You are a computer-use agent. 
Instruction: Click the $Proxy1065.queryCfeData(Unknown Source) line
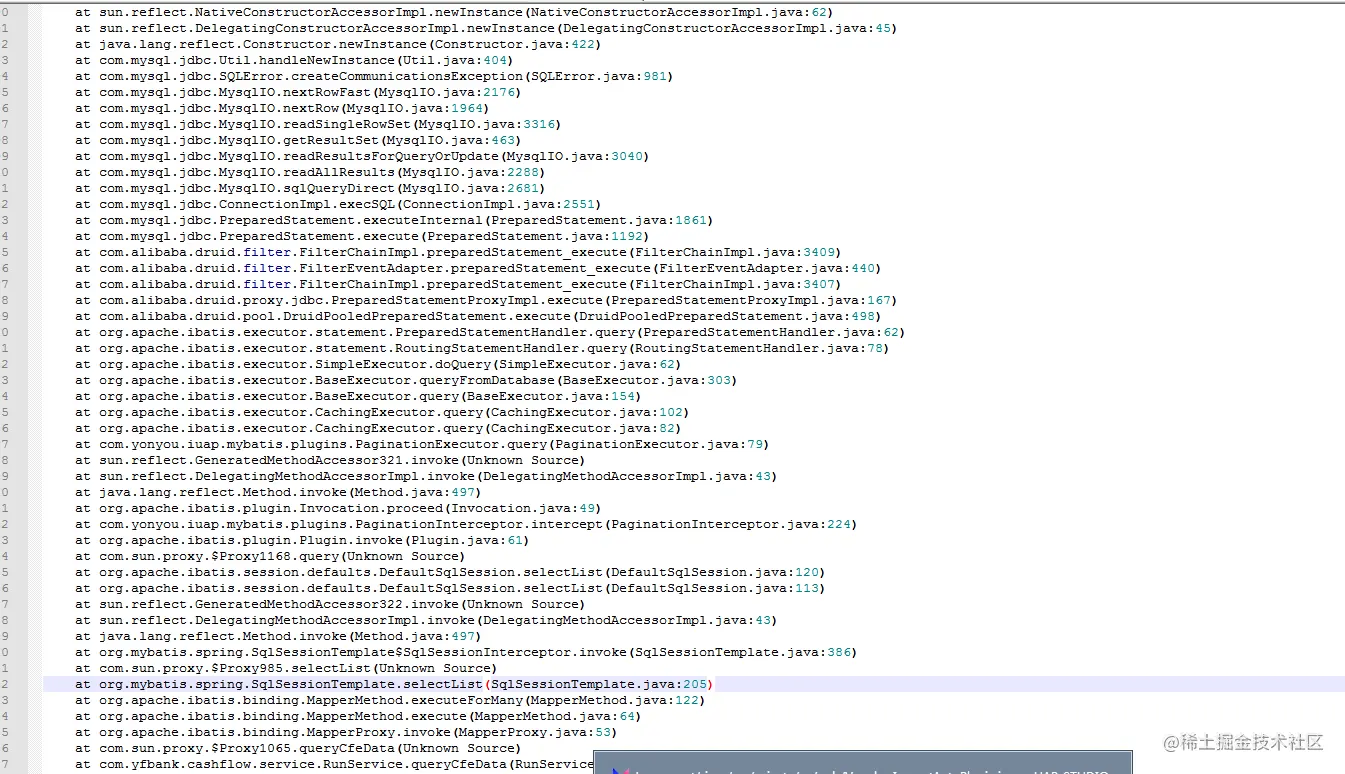tap(298, 748)
